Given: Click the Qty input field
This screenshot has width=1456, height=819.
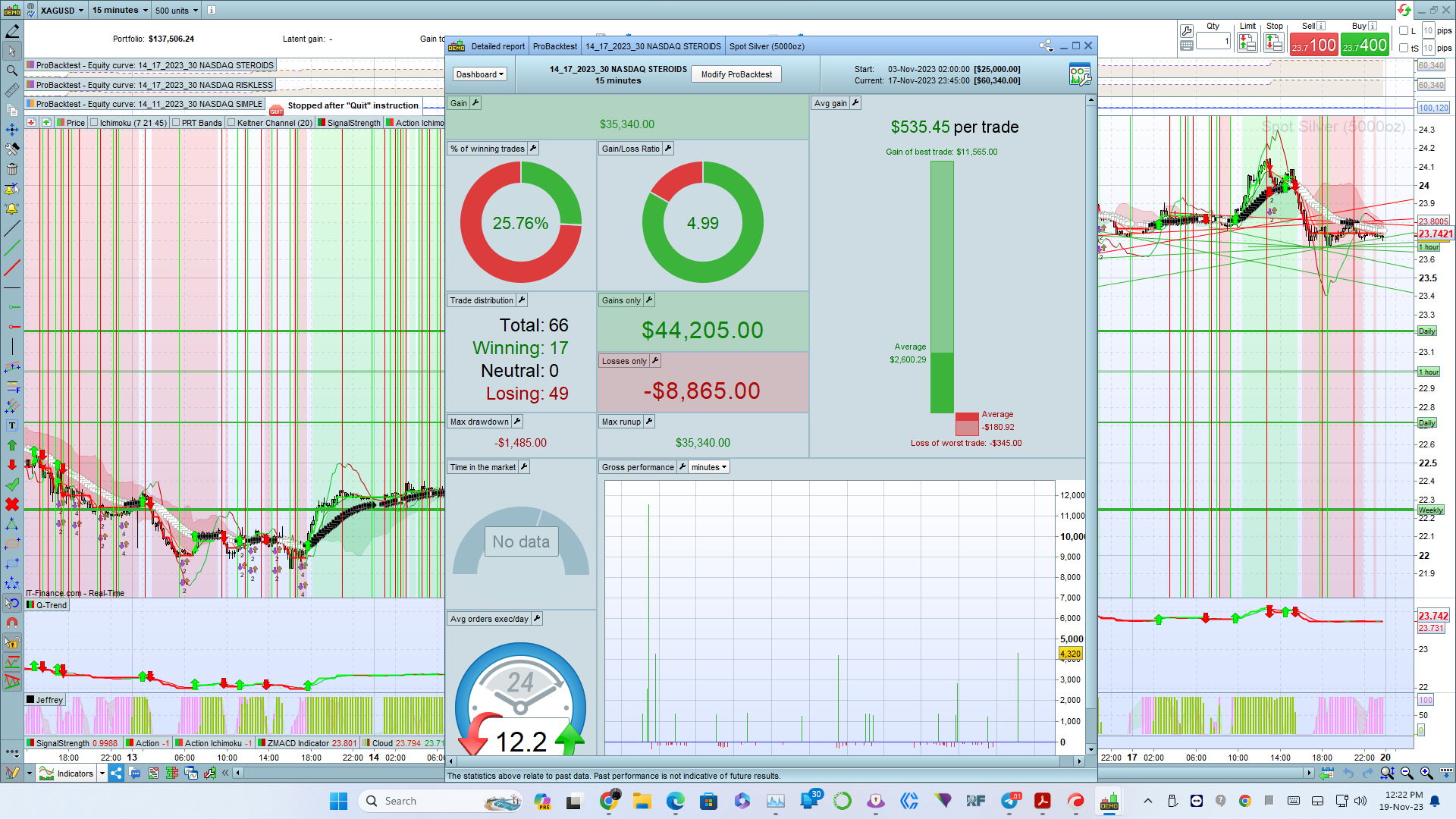Looking at the screenshot, I should coord(1213,42).
